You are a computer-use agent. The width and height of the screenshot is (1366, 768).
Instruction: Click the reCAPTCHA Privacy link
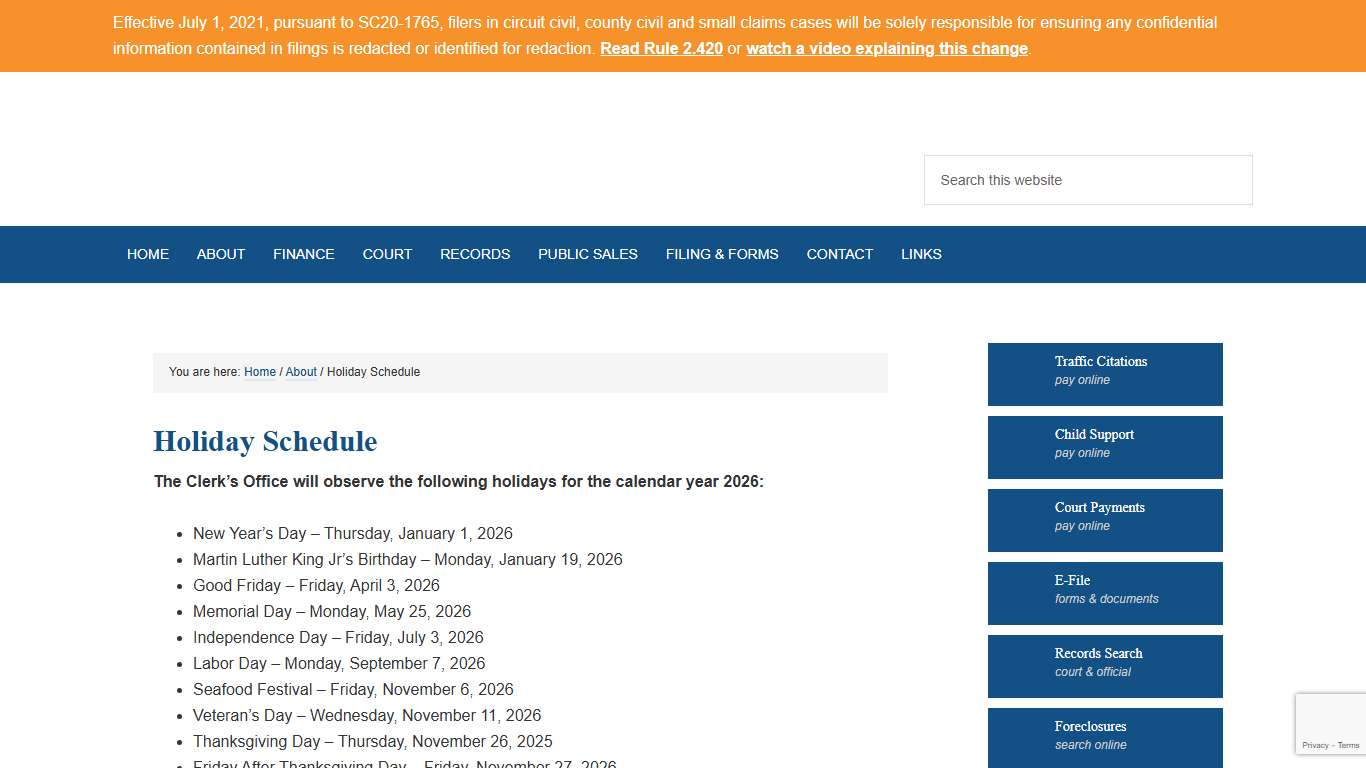pos(1314,745)
